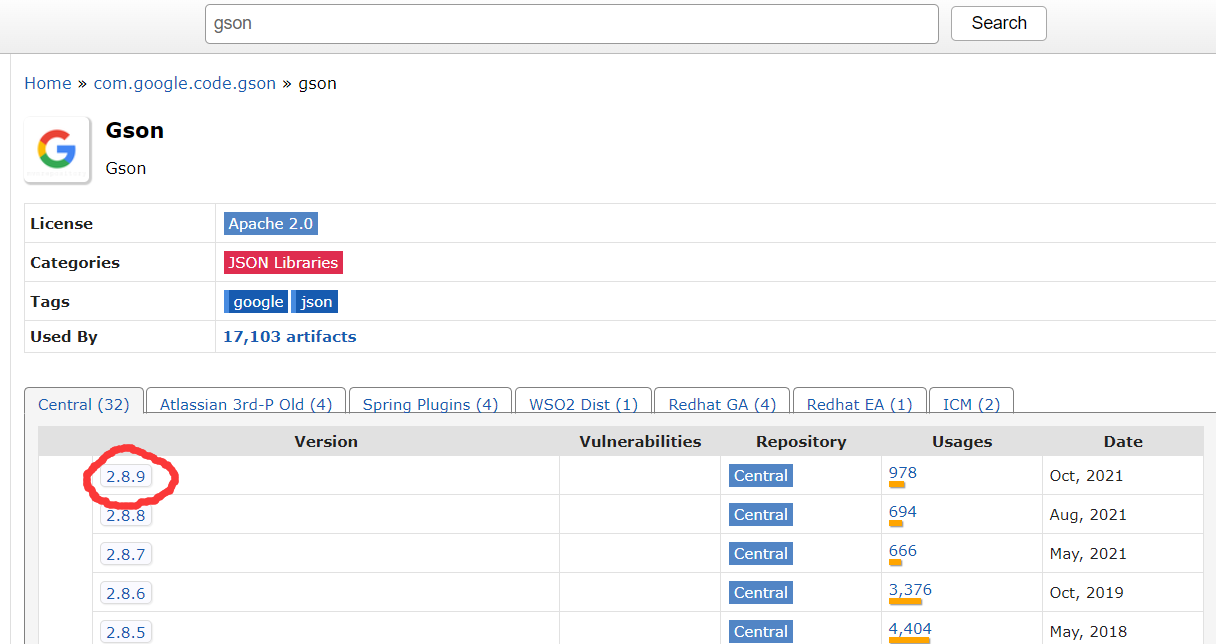Click the google tag badge

point(257,302)
